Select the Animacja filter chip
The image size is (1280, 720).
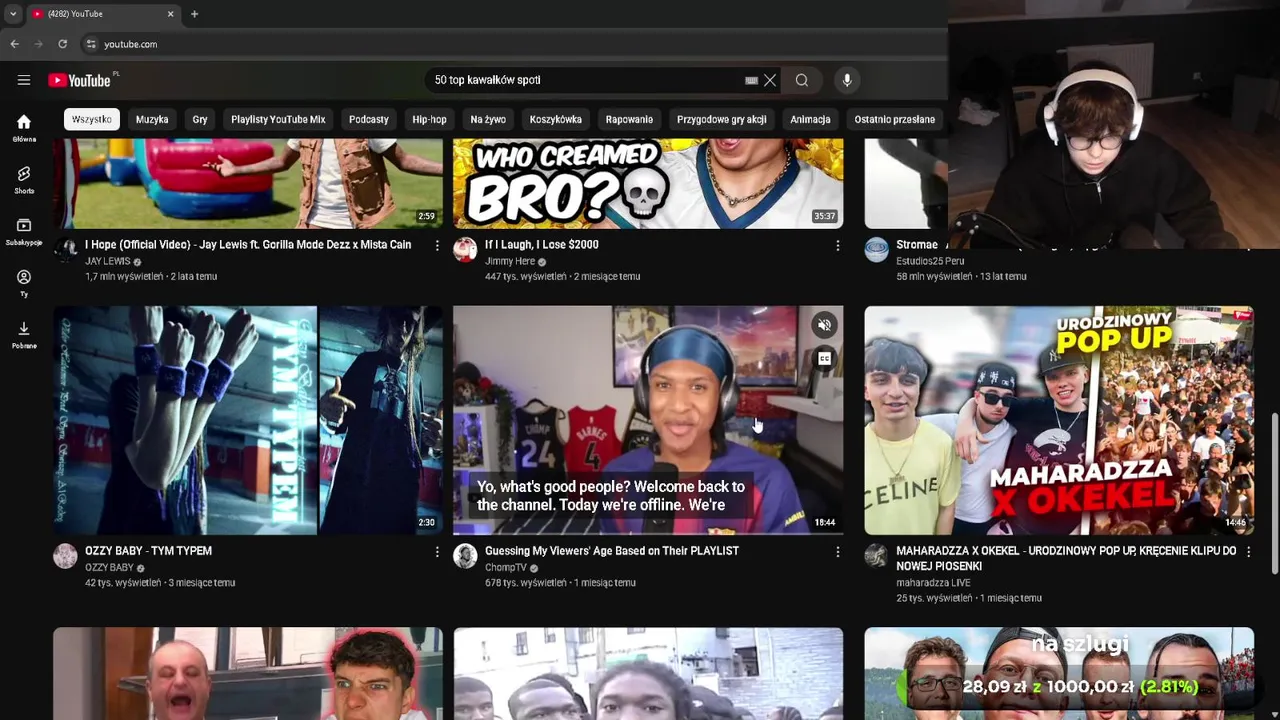810,119
